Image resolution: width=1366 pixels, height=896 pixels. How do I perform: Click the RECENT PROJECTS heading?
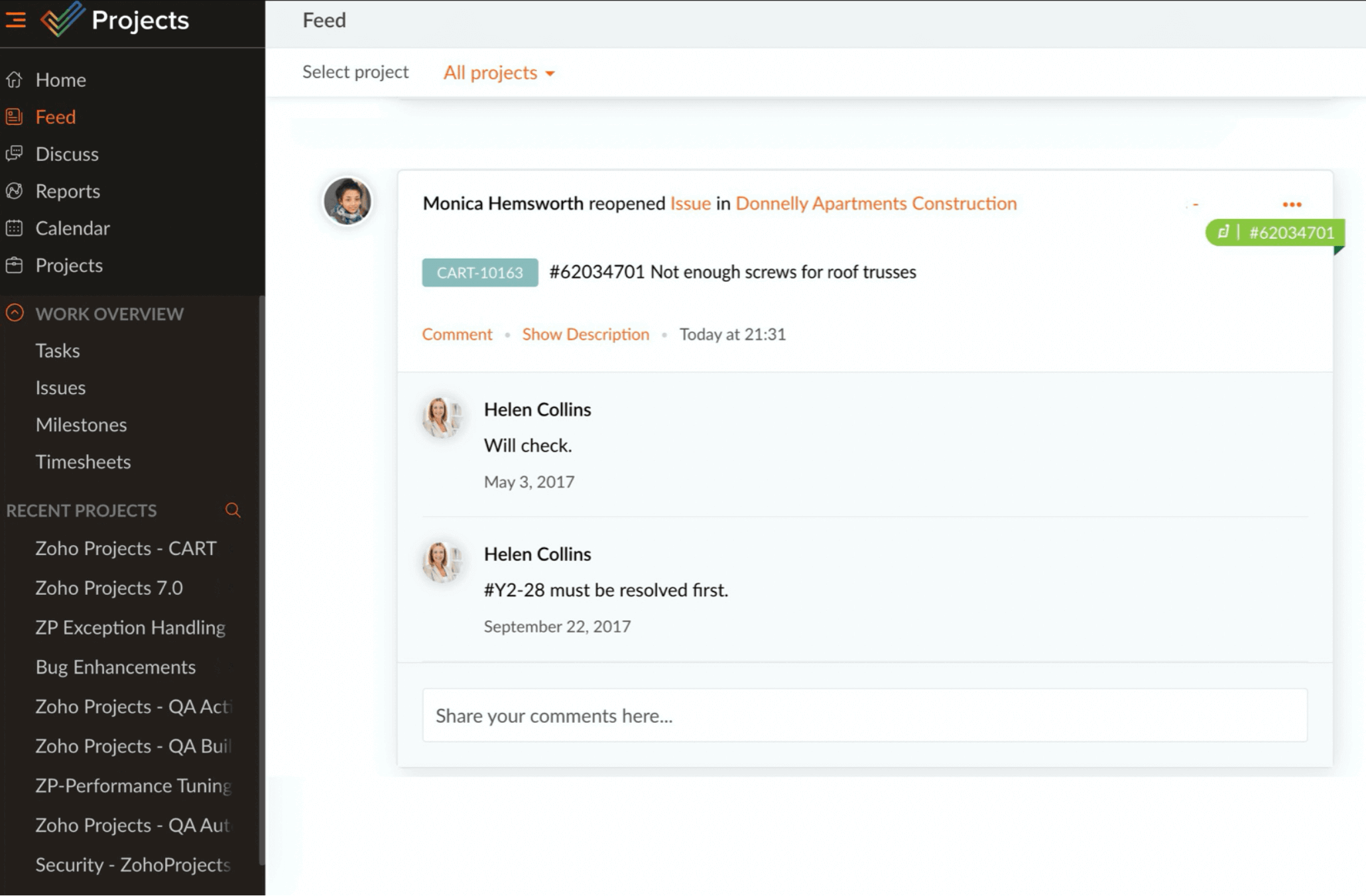(82, 511)
